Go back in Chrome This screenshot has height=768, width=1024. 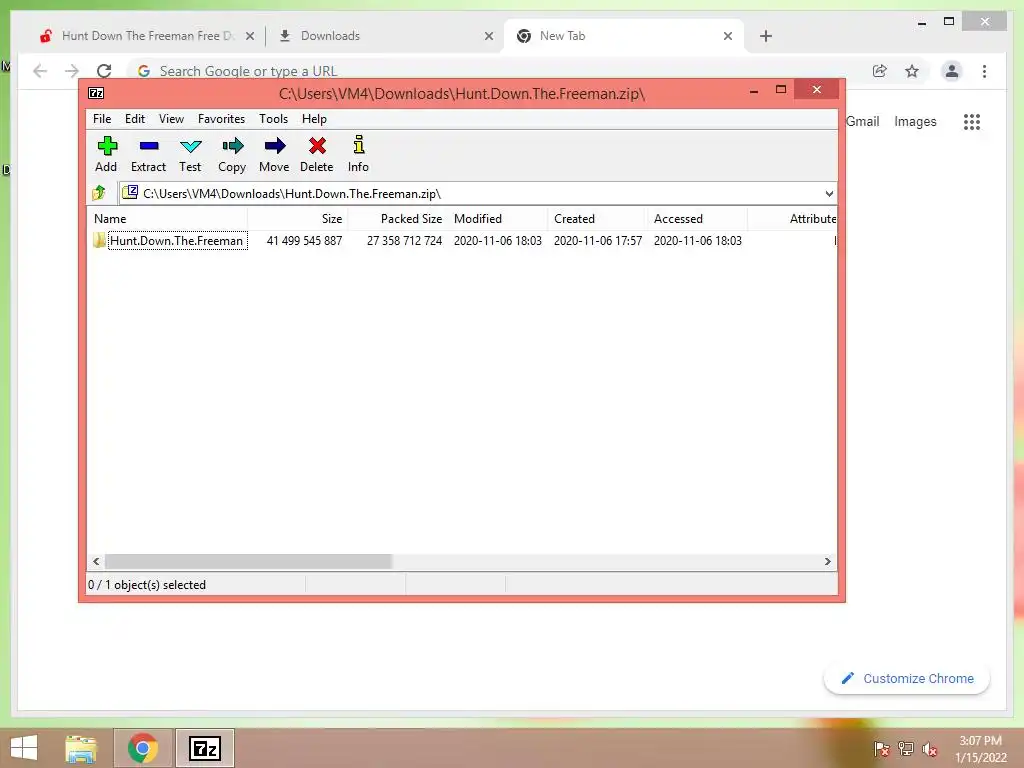40,71
